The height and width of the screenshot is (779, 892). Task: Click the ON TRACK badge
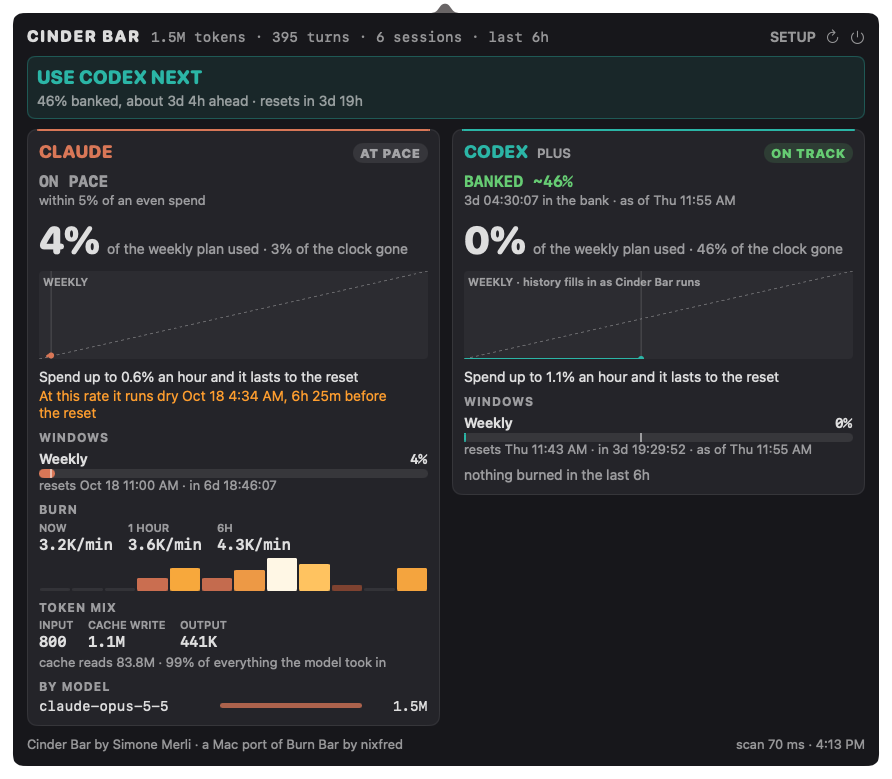808,153
